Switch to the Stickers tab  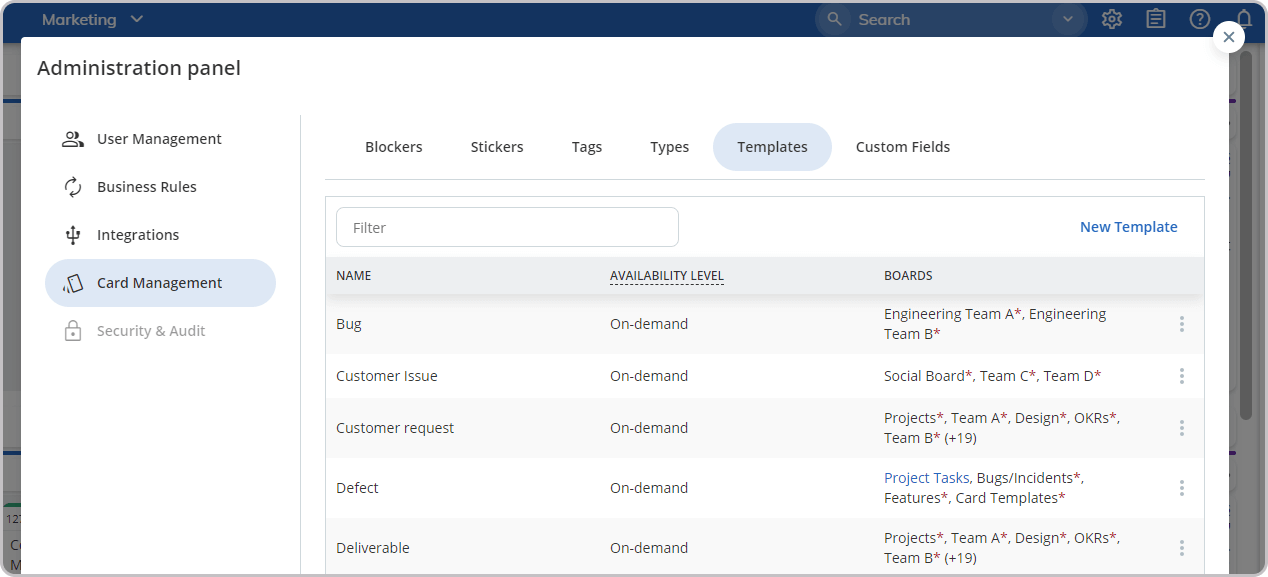pyautogui.click(x=497, y=146)
